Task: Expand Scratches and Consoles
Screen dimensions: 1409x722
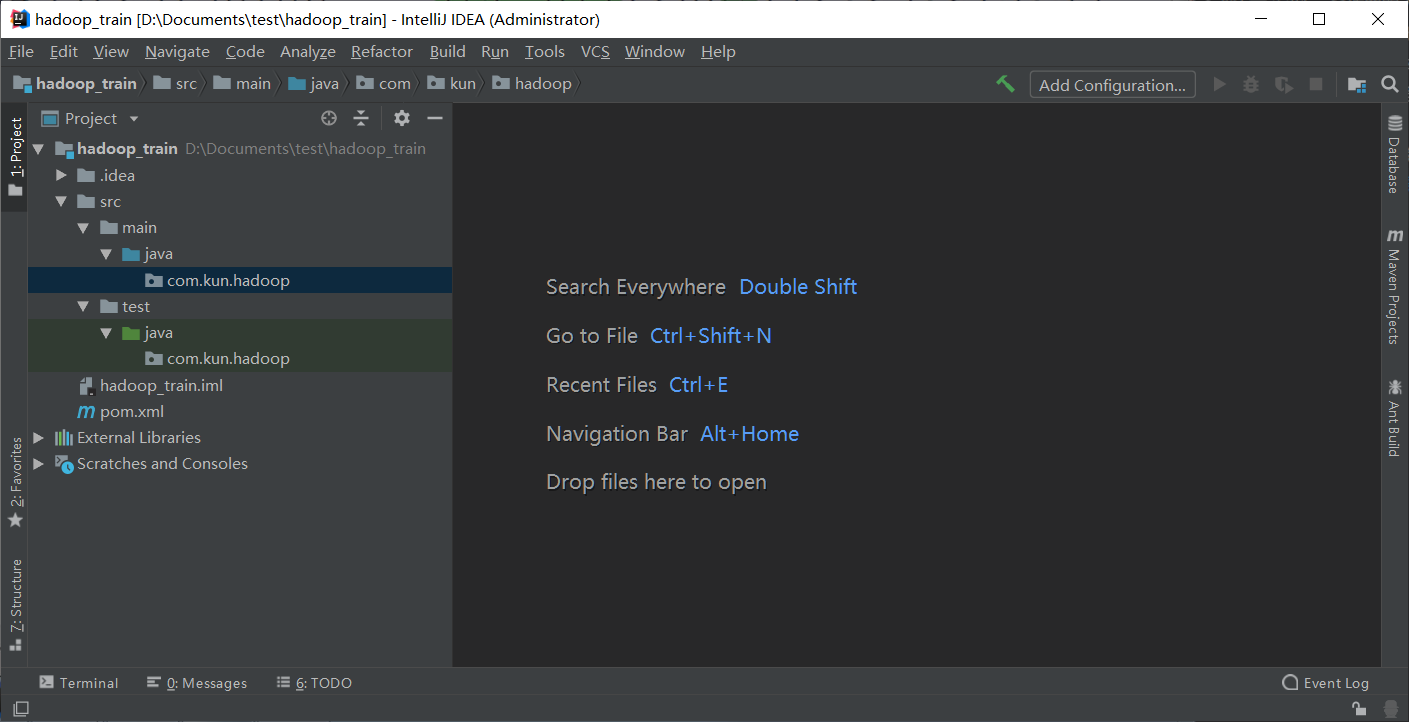Action: 39,464
